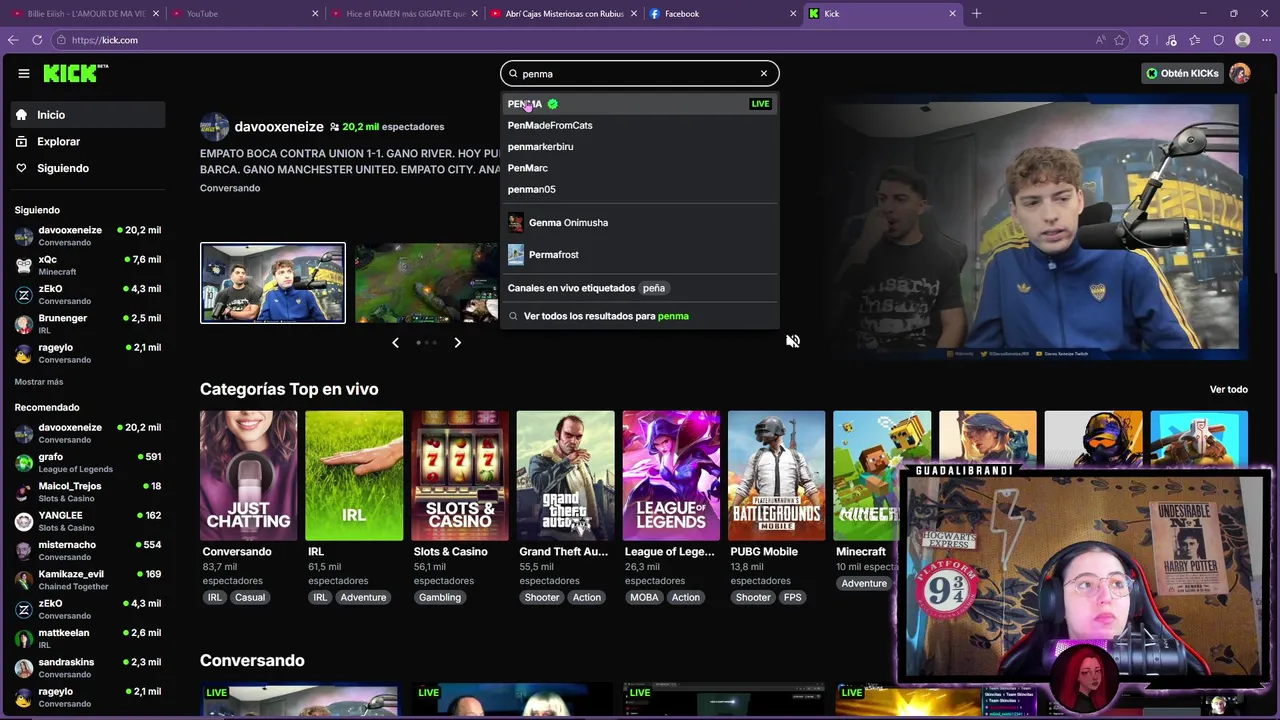Screen dimensions: 1280x720
Task: Open the League of Legends category card
Action: tap(671, 476)
